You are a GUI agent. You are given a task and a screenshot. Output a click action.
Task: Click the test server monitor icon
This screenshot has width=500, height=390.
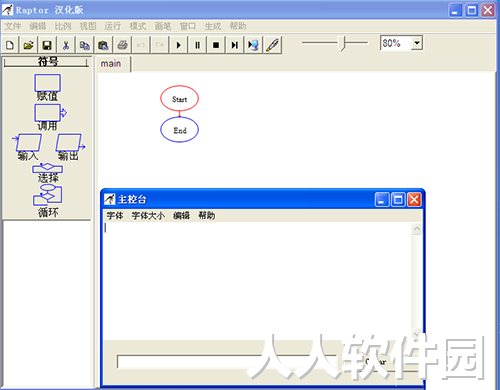[x=253, y=45]
